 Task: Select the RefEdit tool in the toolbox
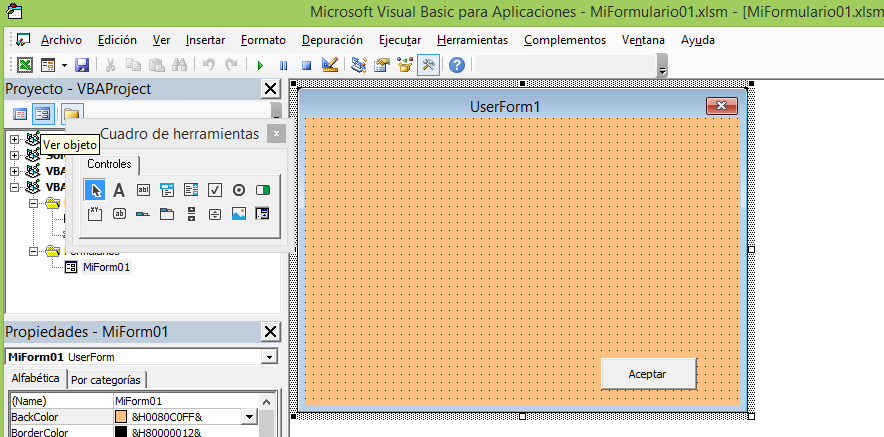pyautogui.click(x=263, y=214)
